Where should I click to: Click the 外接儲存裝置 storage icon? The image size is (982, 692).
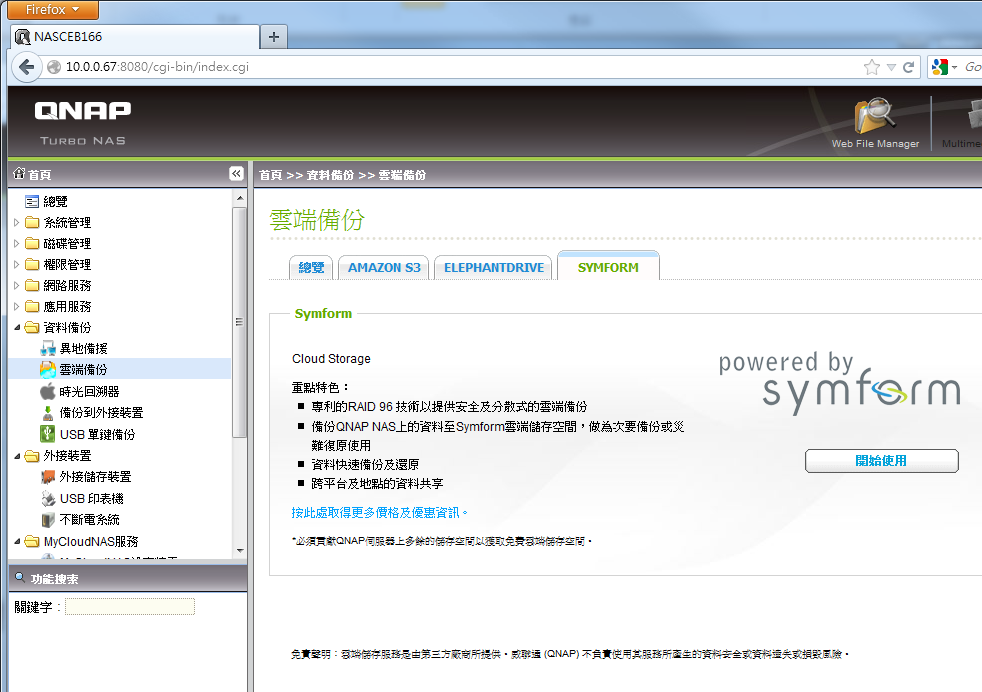tap(48, 477)
